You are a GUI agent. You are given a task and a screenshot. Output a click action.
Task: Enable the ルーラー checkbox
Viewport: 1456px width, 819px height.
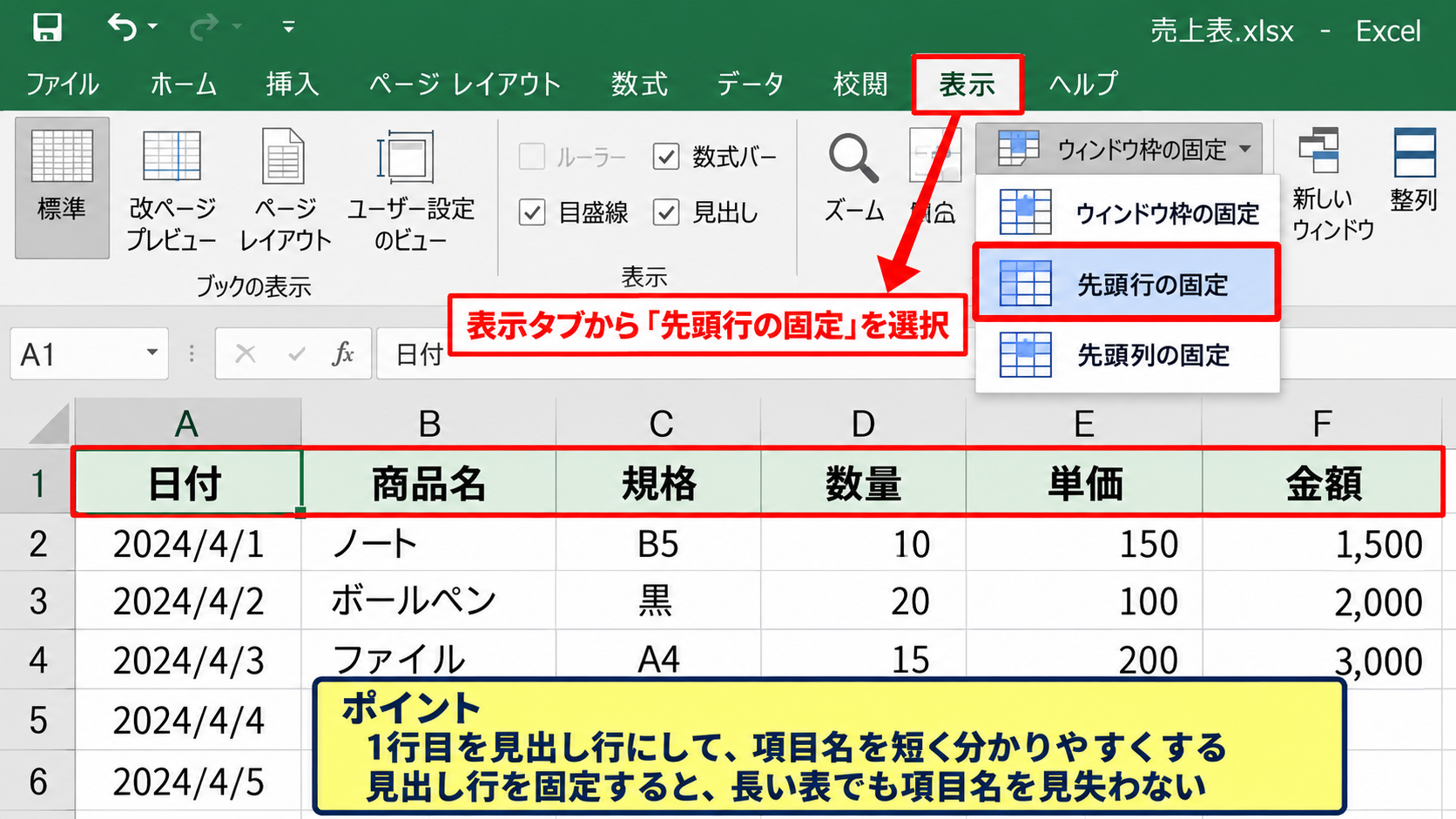coord(532,157)
